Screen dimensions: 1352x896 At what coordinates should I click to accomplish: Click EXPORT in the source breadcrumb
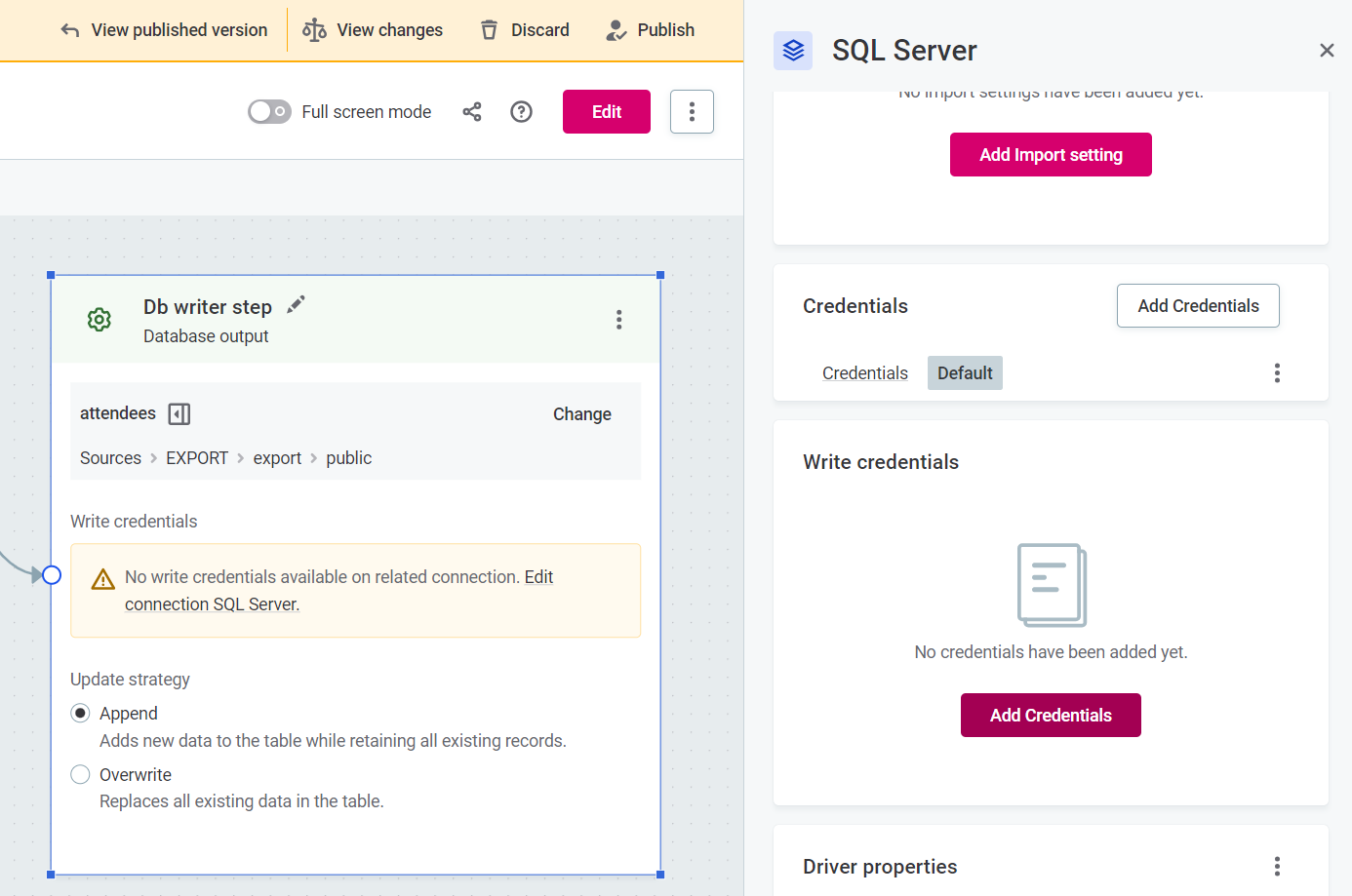click(x=197, y=457)
